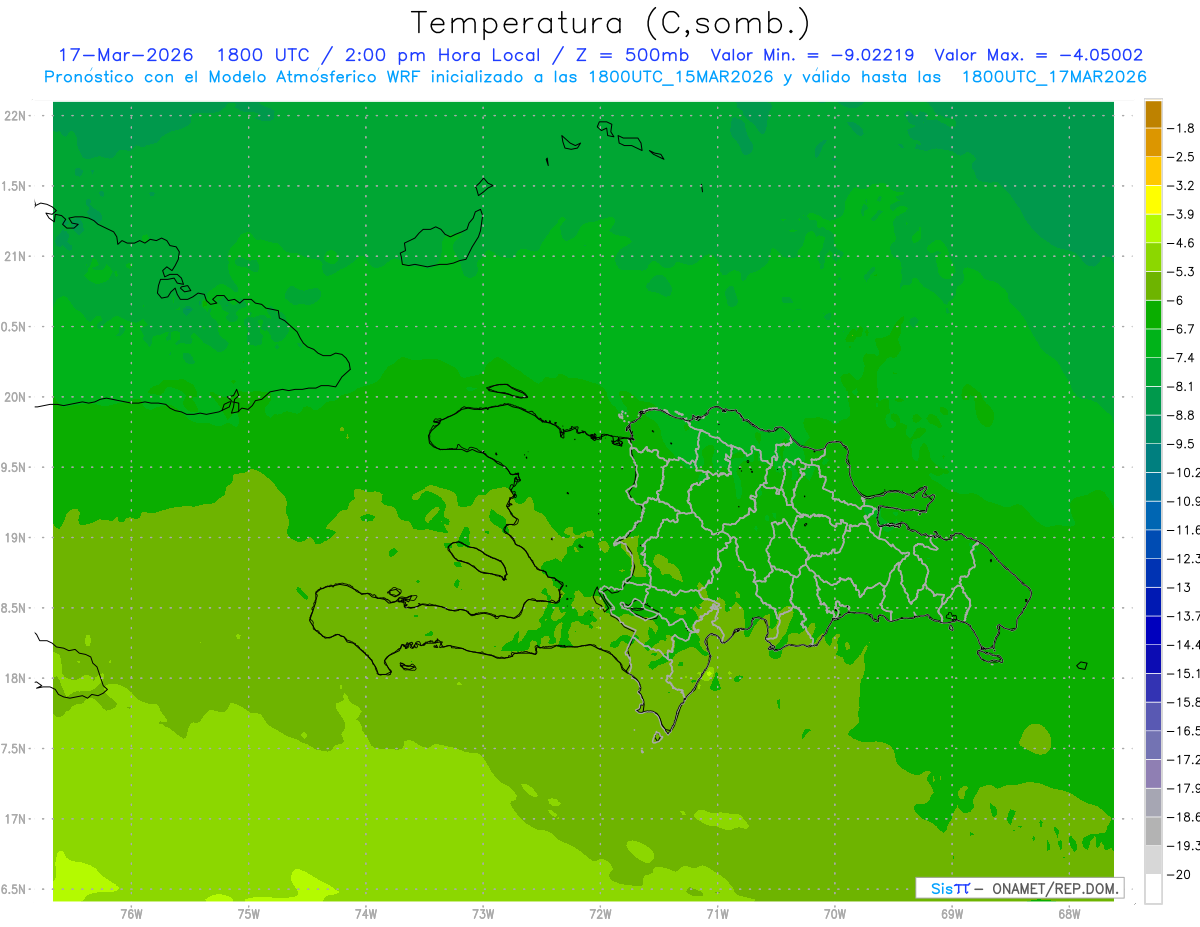Click the 'Valor Max. = -4.05002' text
This screenshot has width=1200, height=927.
(x=1038, y=55)
